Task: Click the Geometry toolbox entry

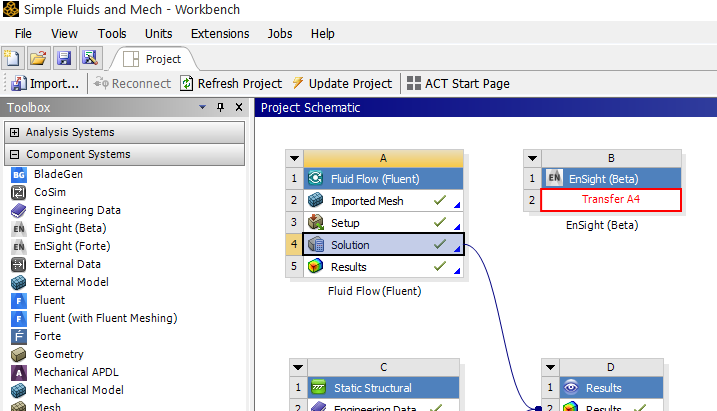Action: click(59, 354)
